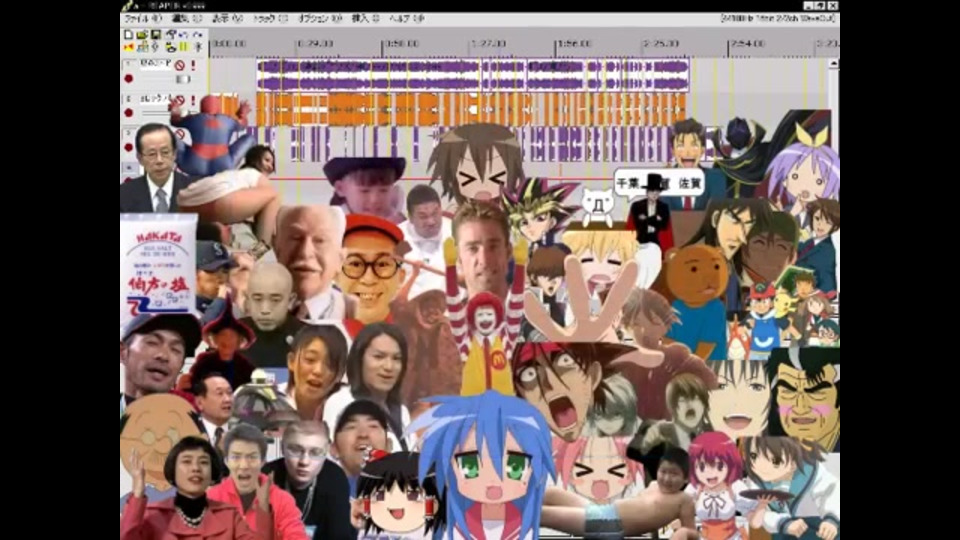
Task: Open Project Settings from the toolbar
Action: click(x=171, y=34)
